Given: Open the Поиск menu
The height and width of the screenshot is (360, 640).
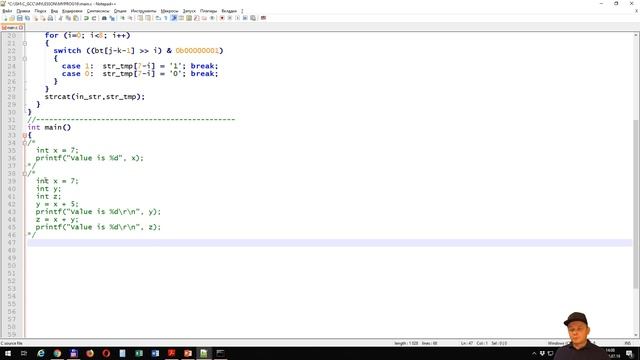Looking at the screenshot, I should (x=40, y=11).
